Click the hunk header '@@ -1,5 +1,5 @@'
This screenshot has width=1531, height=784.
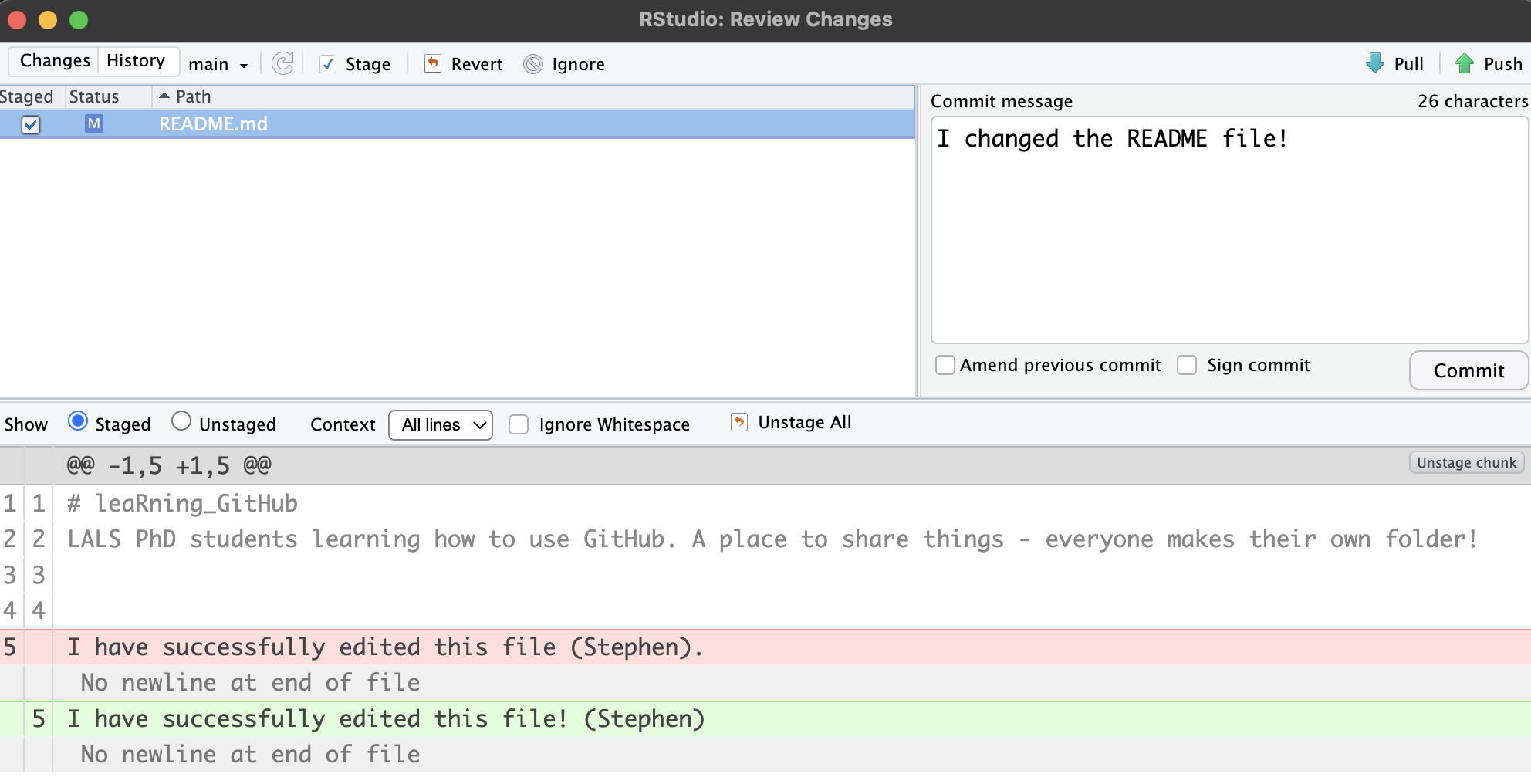click(169, 465)
